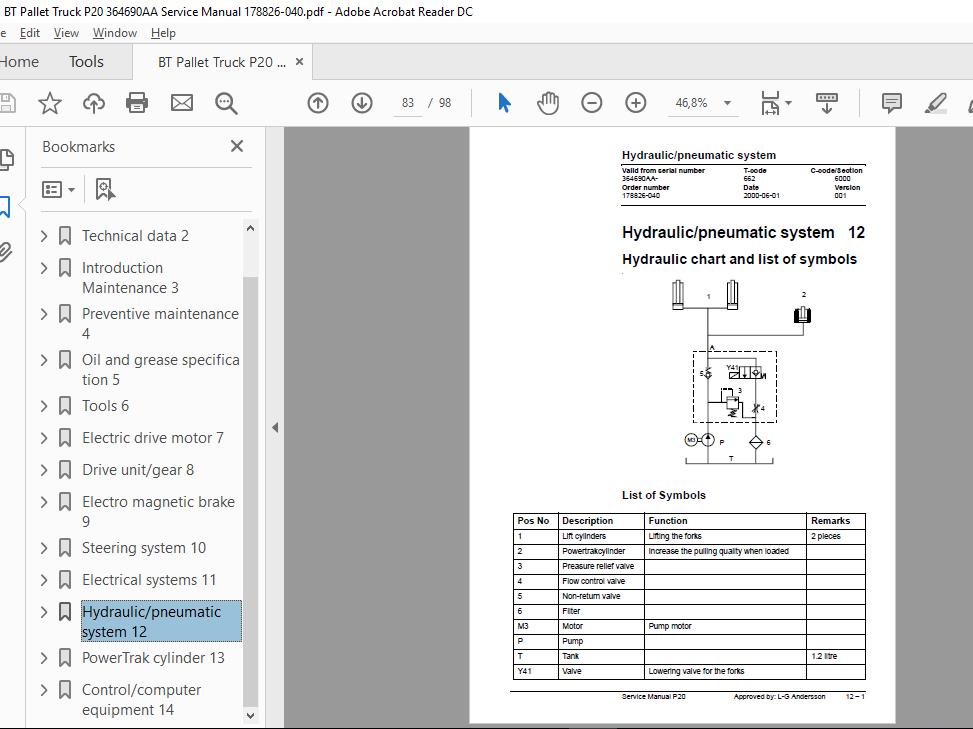Open the Window menu

[115, 33]
